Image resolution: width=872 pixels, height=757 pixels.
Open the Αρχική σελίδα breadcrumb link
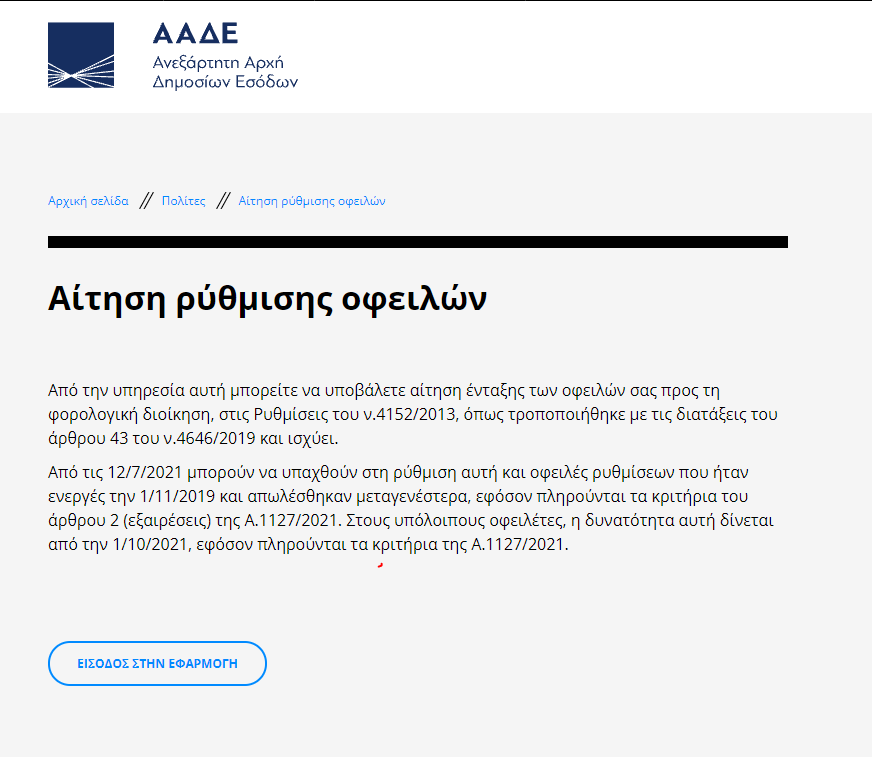pos(88,201)
